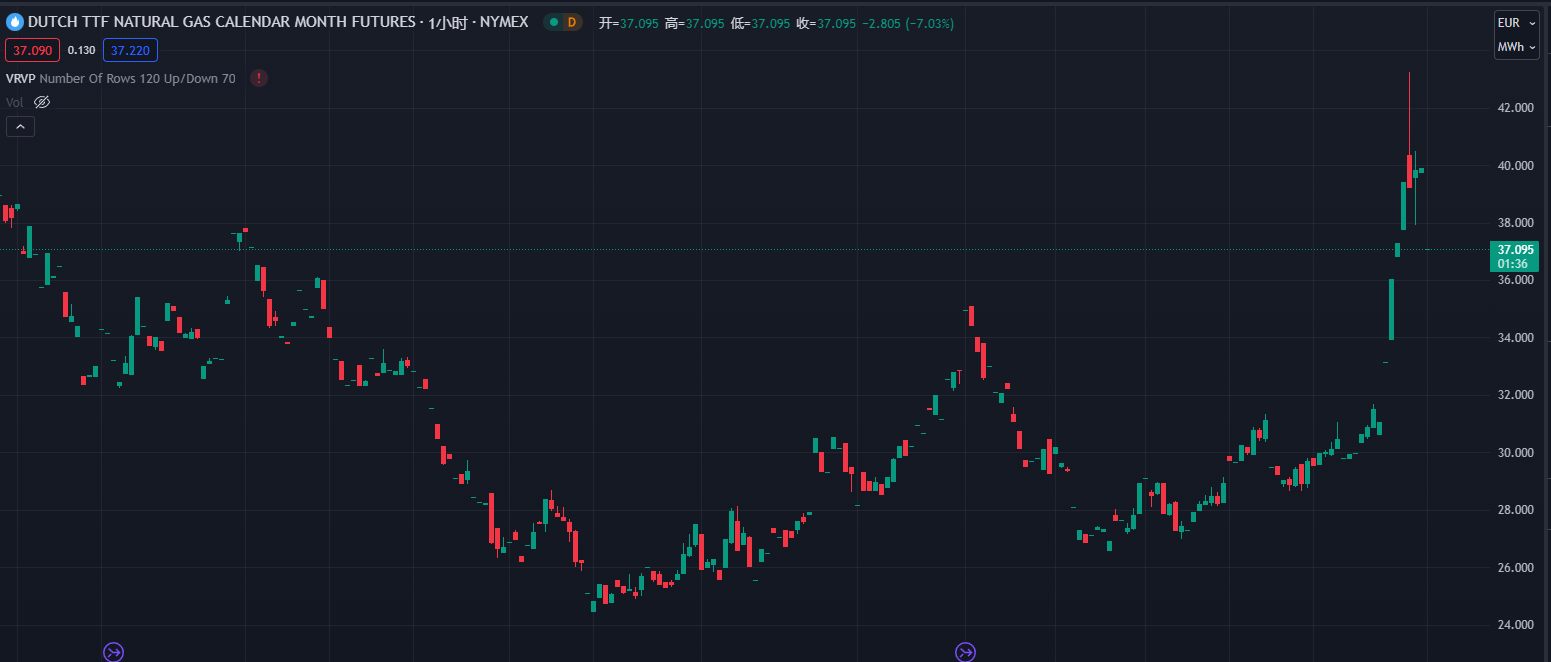The image size is (1551, 662).
Task: Click the 42.000 price scale label
Action: [x=1515, y=108]
